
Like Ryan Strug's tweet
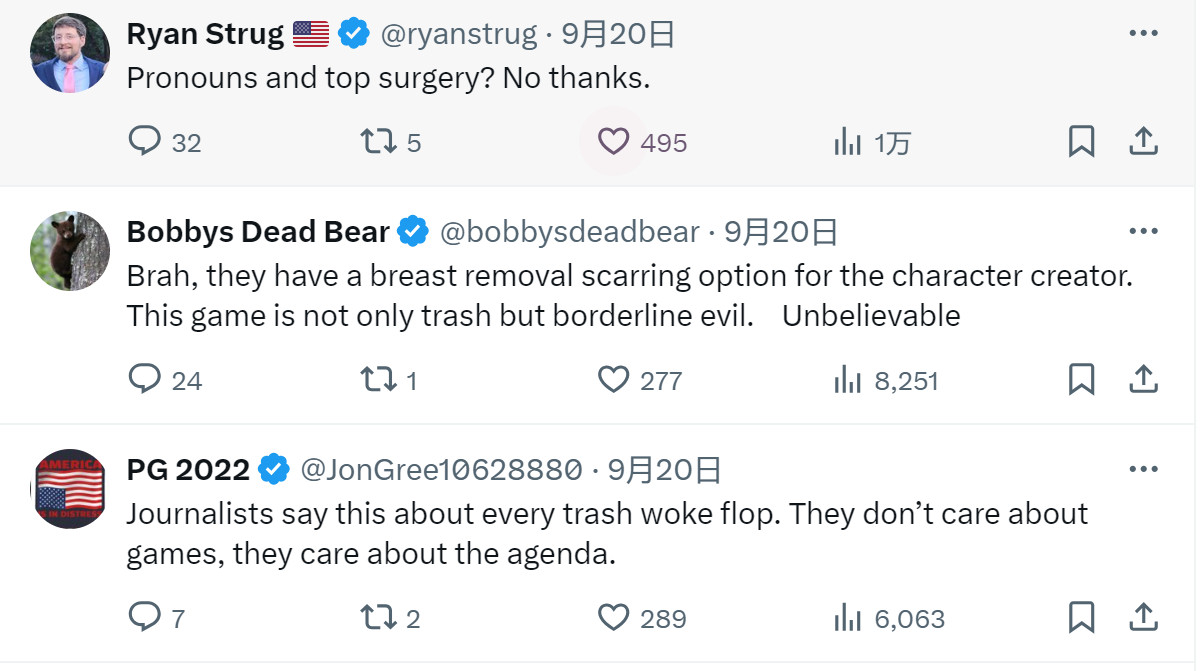613,142
